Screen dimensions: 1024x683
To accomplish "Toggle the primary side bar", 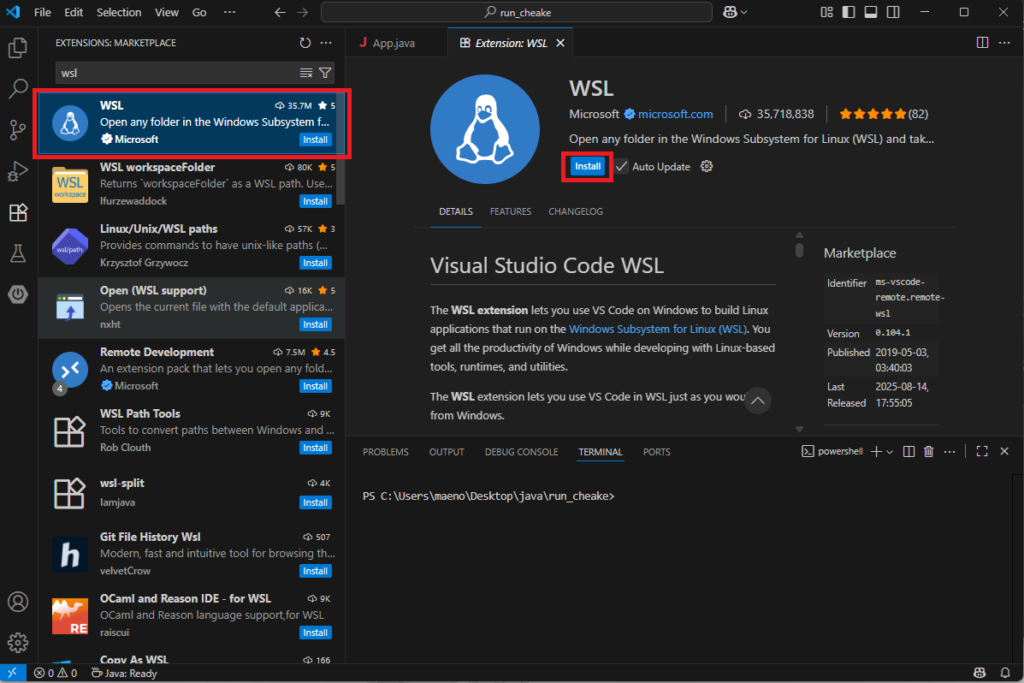I will [x=848, y=12].
